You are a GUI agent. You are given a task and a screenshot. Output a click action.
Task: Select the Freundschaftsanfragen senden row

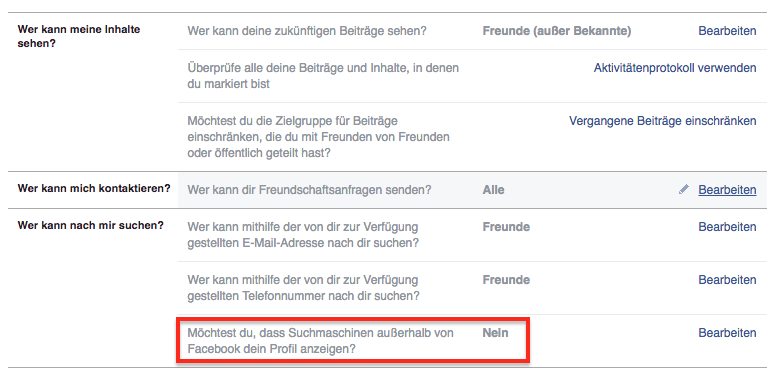(x=472, y=190)
